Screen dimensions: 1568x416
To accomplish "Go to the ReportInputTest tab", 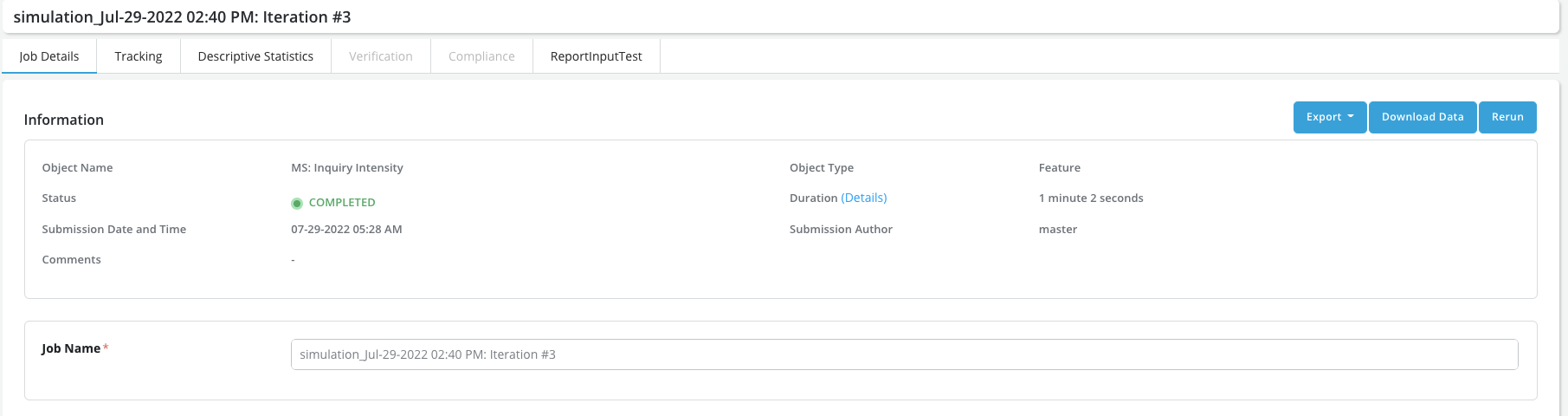I will click(596, 56).
